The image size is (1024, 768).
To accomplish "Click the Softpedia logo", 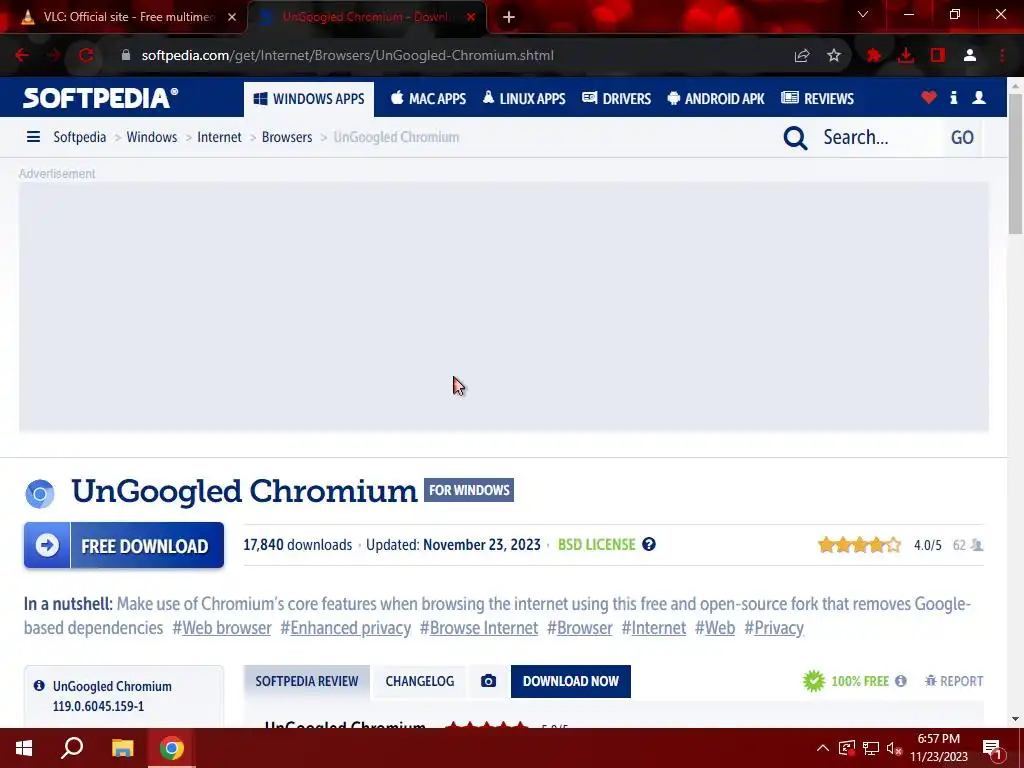I will [101, 98].
